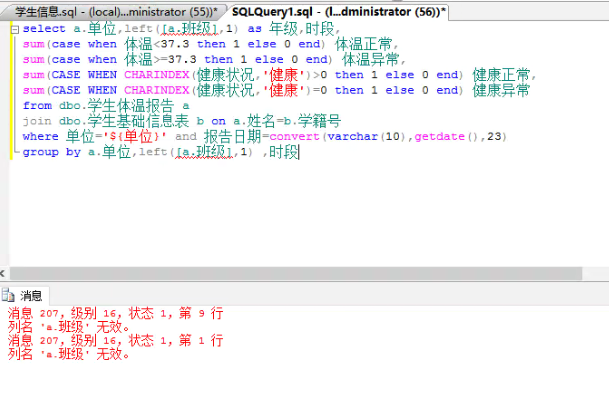This screenshot has width=609, height=402.
Task: Click 体温>=37.3 condition
Action: [160, 59]
